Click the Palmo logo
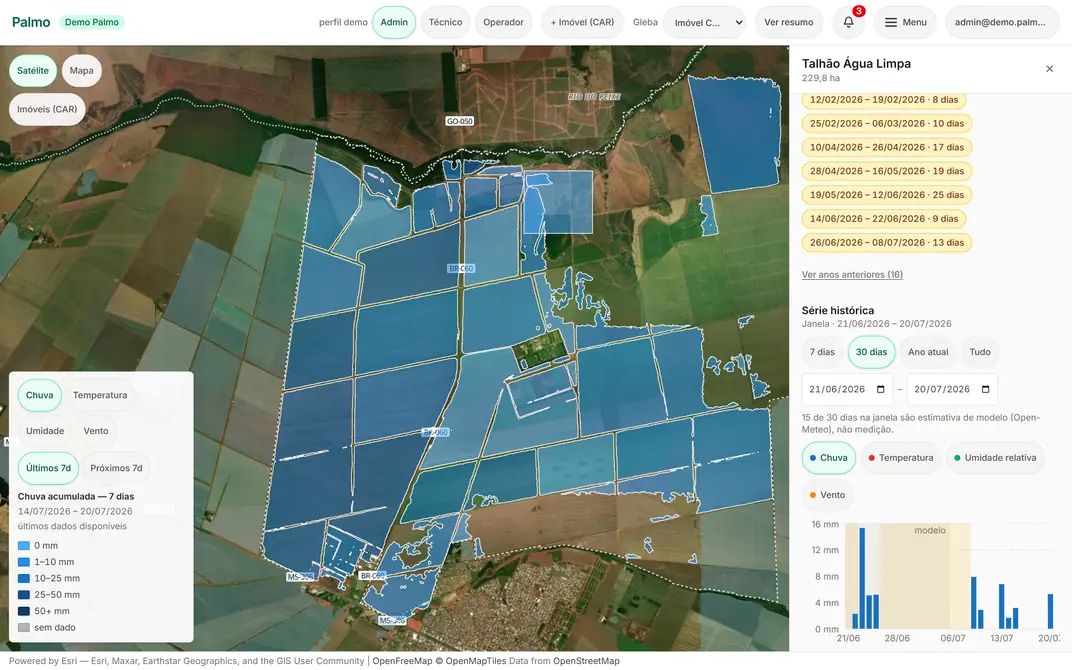This screenshot has height=670, width=1072. (x=31, y=22)
